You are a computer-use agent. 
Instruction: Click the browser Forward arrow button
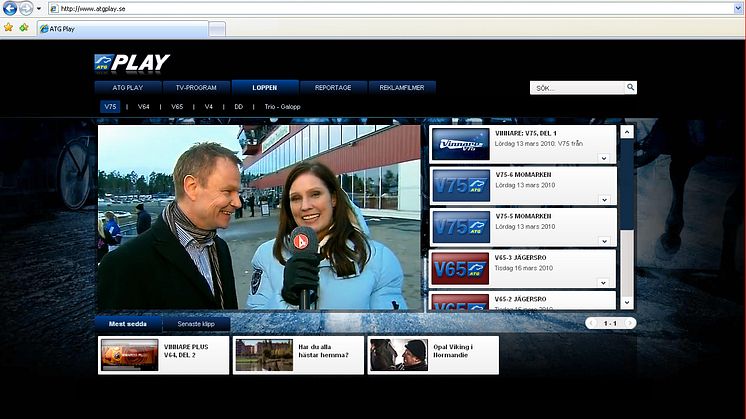point(26,8)
